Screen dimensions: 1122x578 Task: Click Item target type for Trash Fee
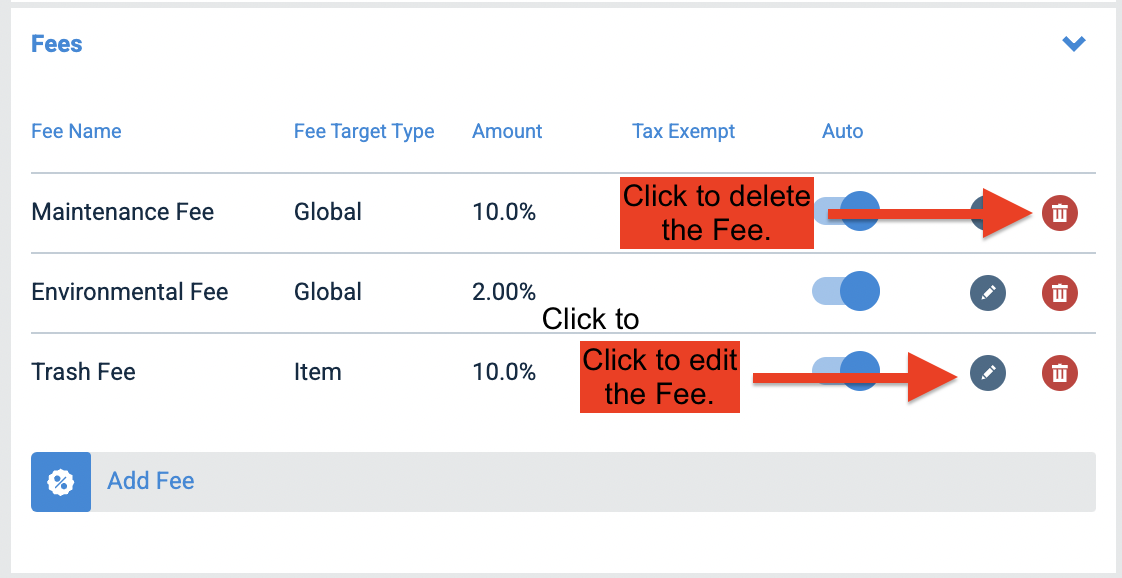pos(318,372)
